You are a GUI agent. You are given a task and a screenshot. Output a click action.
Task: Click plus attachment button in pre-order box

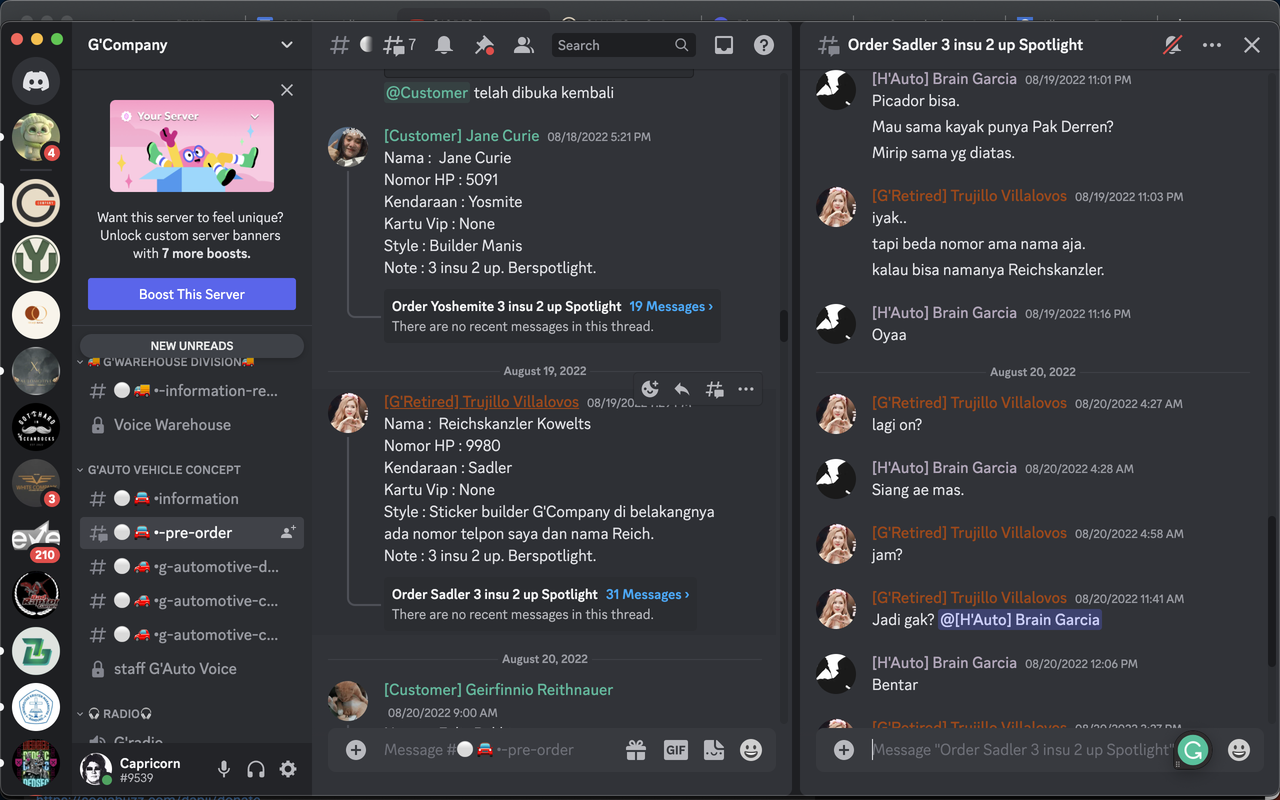pos(356,749)
